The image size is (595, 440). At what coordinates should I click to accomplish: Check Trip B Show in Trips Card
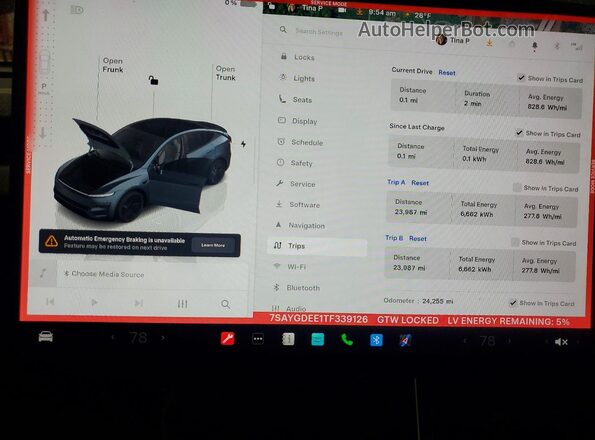(x=515, y=242)
